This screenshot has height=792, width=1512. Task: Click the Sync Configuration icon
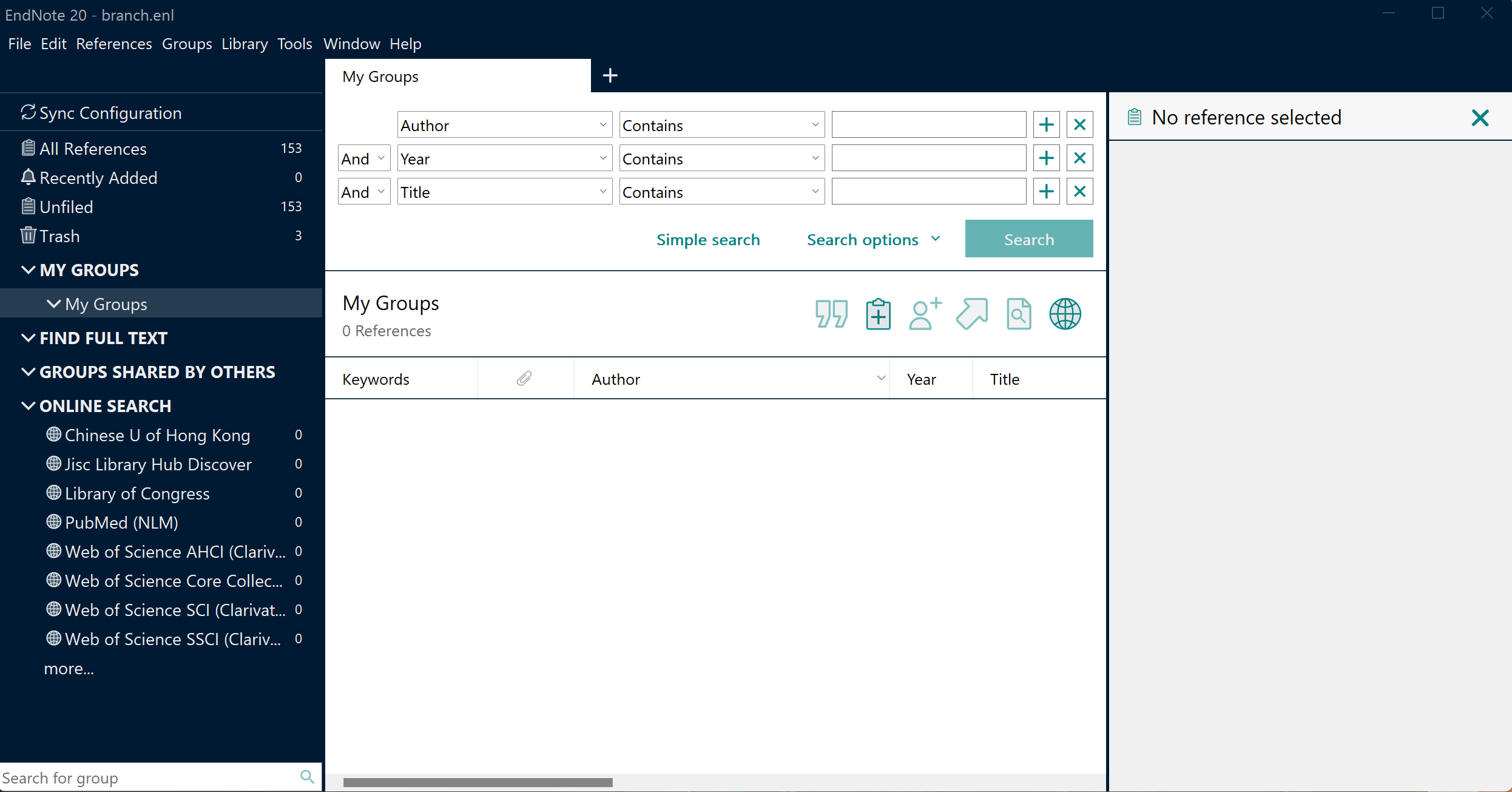[x=28, y=113]
